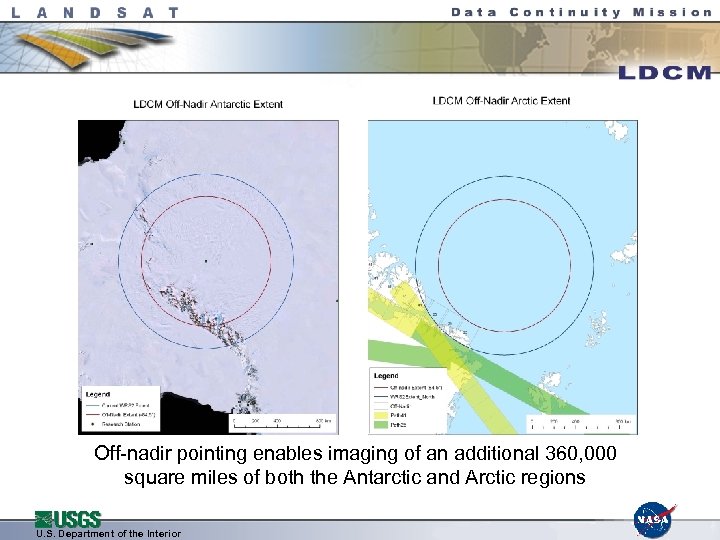Click the "Off-nadir pointing enables imaging" caption line
The height and width of the screenshot is (540, 720).
[355, 454]
